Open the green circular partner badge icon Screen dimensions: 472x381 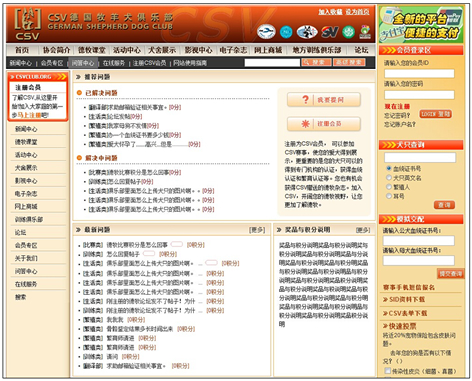coord(349,32)
